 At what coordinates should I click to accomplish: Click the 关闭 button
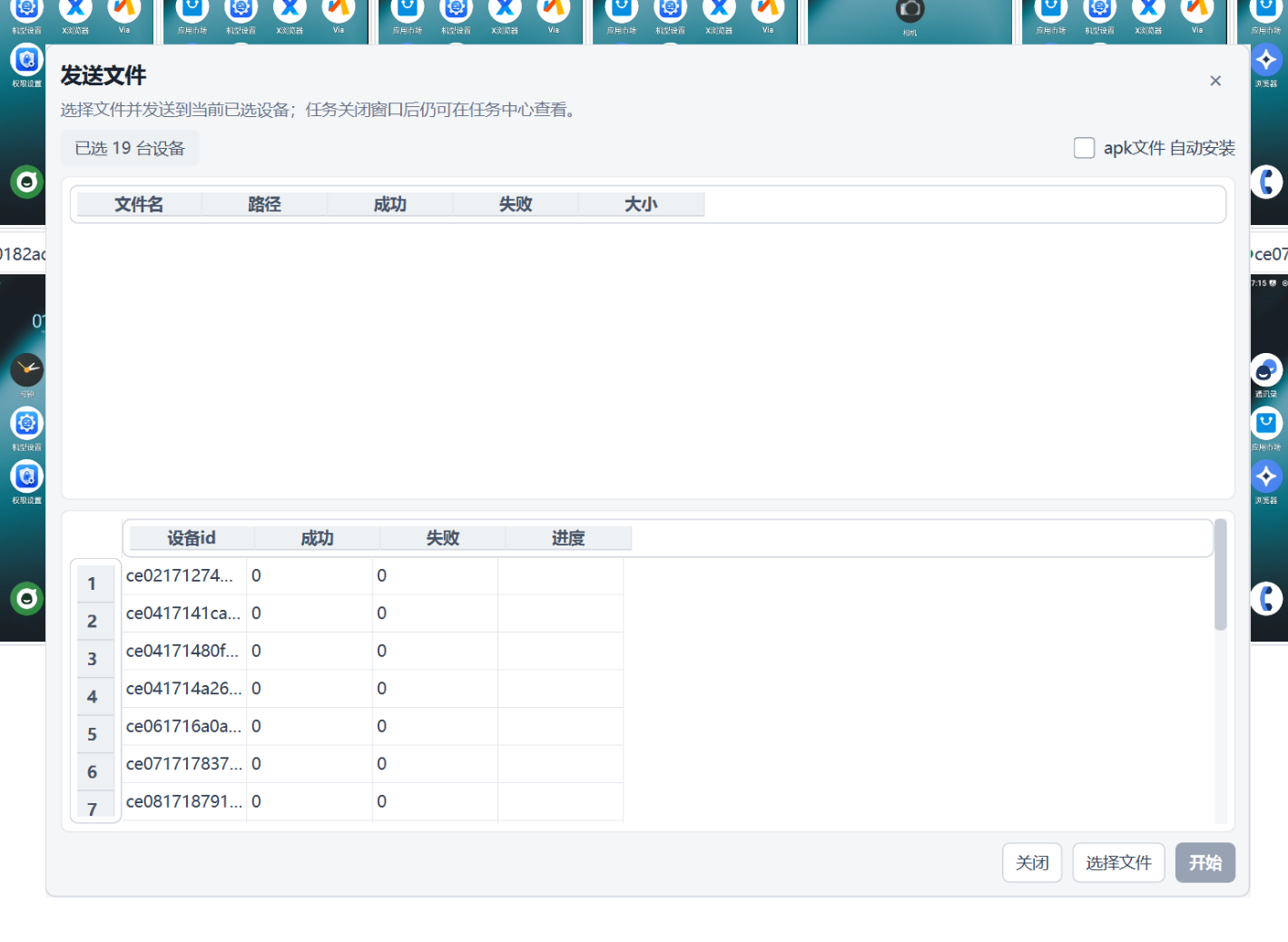point(1032,862)
